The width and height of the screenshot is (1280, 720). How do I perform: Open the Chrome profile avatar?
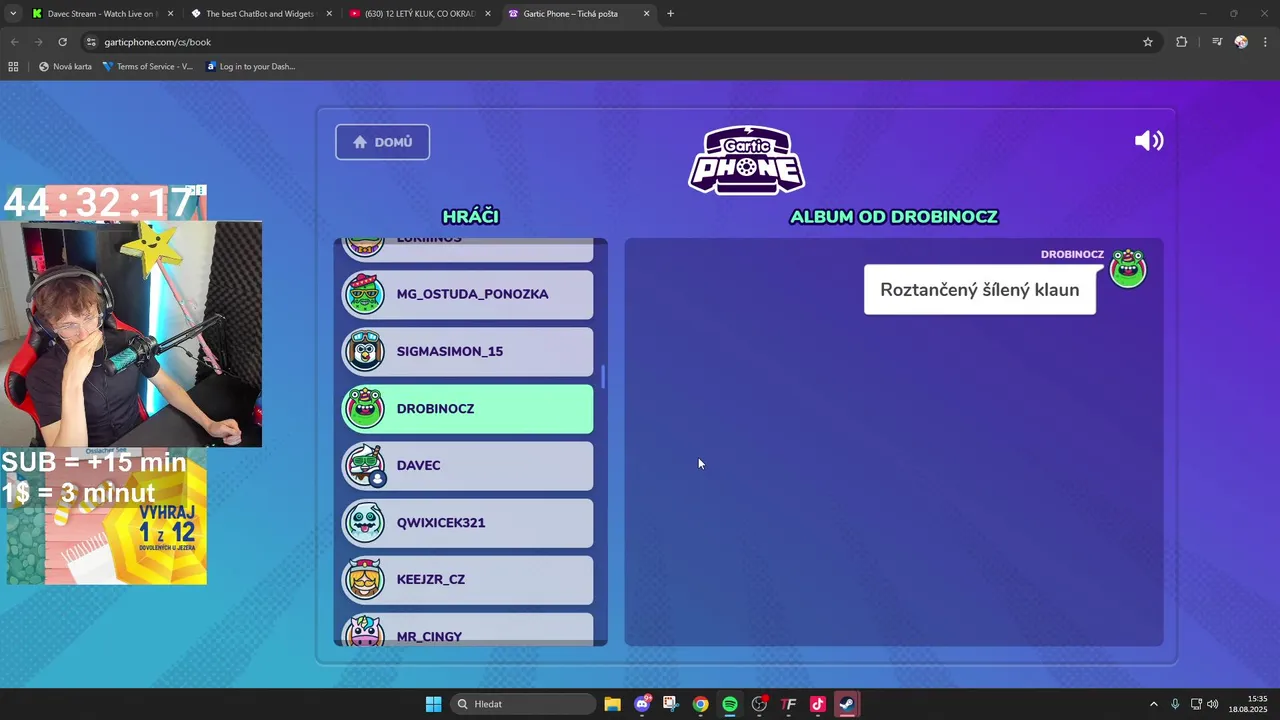1241,42
